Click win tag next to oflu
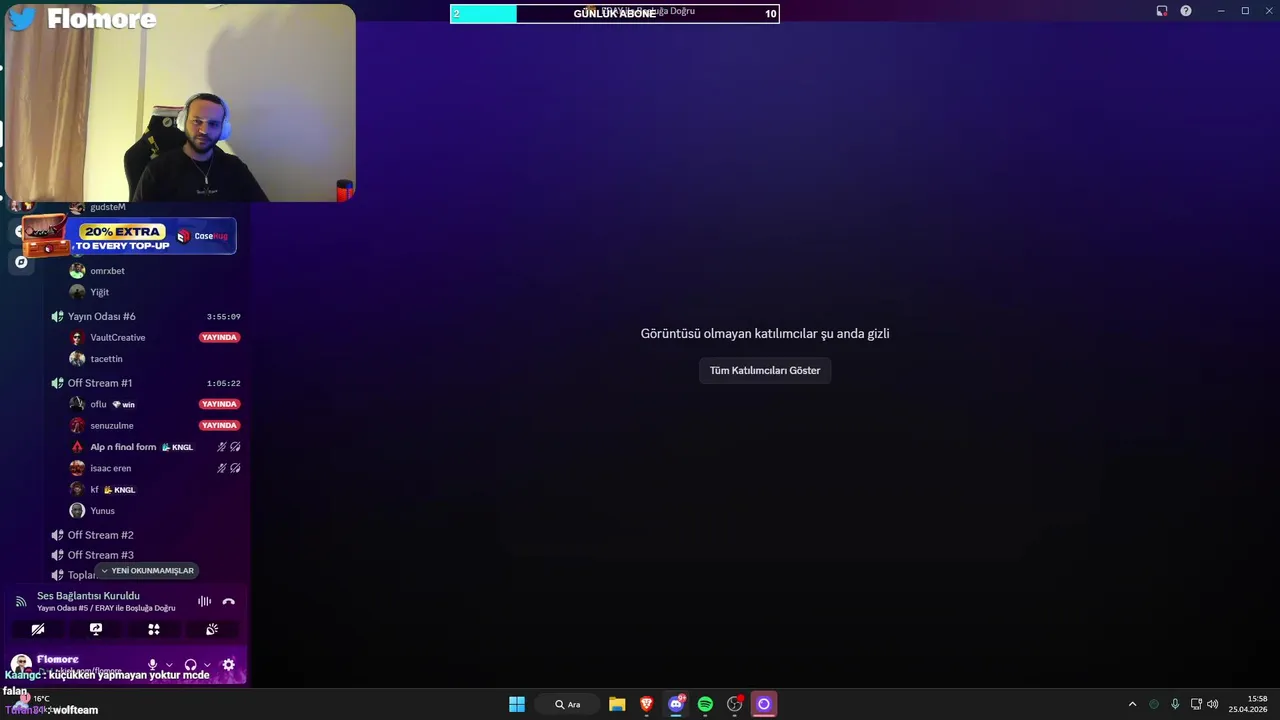The width and height of the screenshot is (1280, 720). click(123, 404)
